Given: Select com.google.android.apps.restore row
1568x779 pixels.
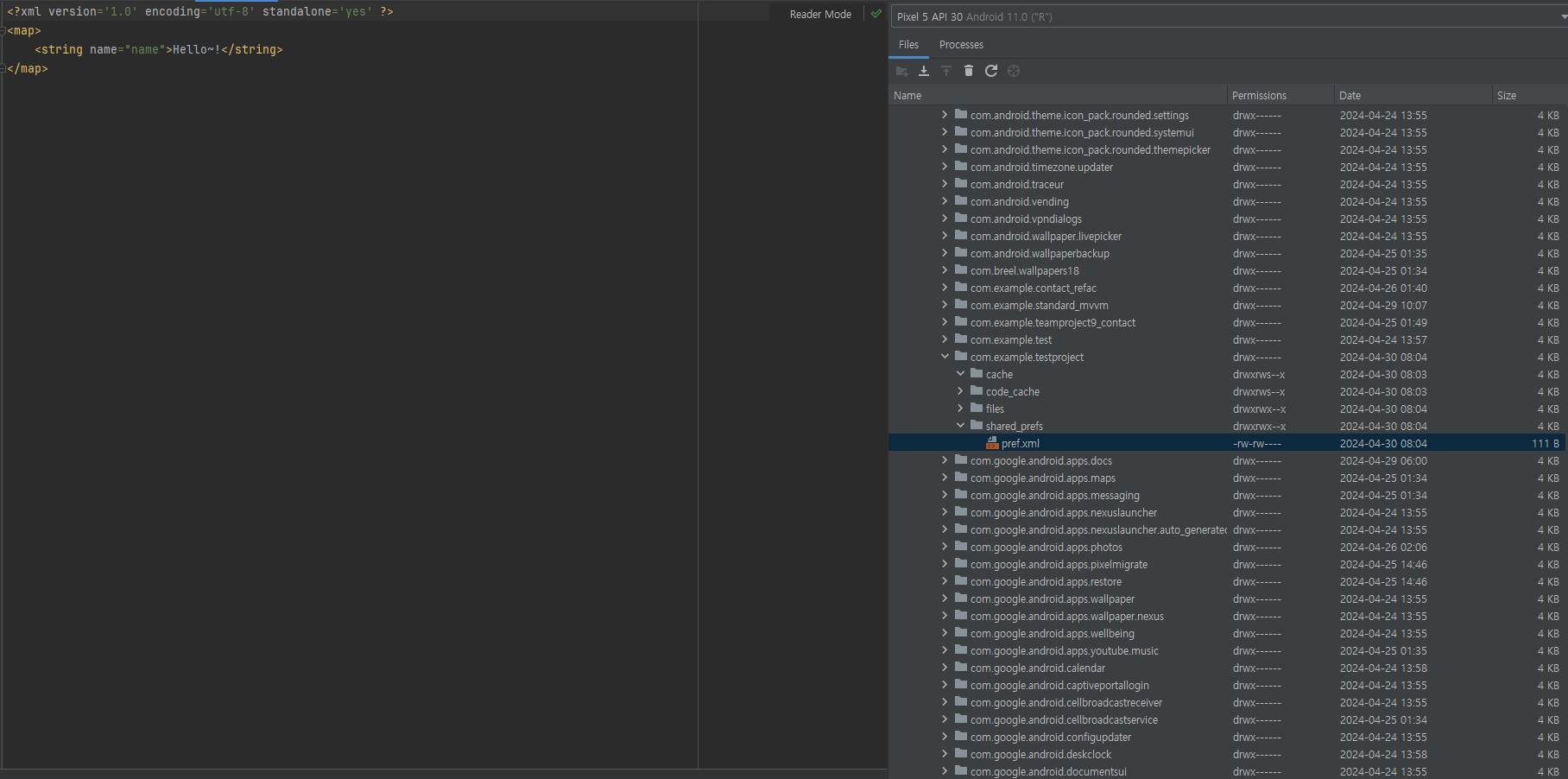Looking at the screenshot, I should [x=1228, y=581].
